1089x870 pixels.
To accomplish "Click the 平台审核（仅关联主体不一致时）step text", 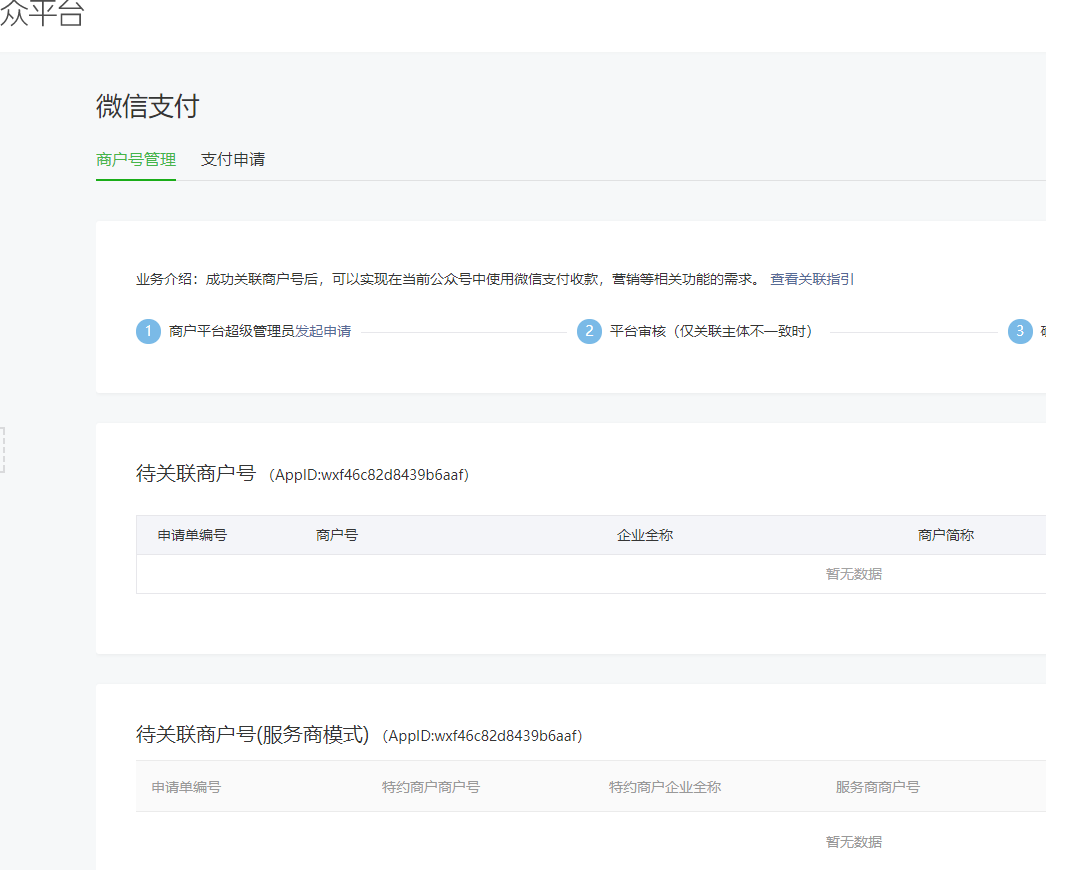I will pyautogui.click(x=711, y=331).
